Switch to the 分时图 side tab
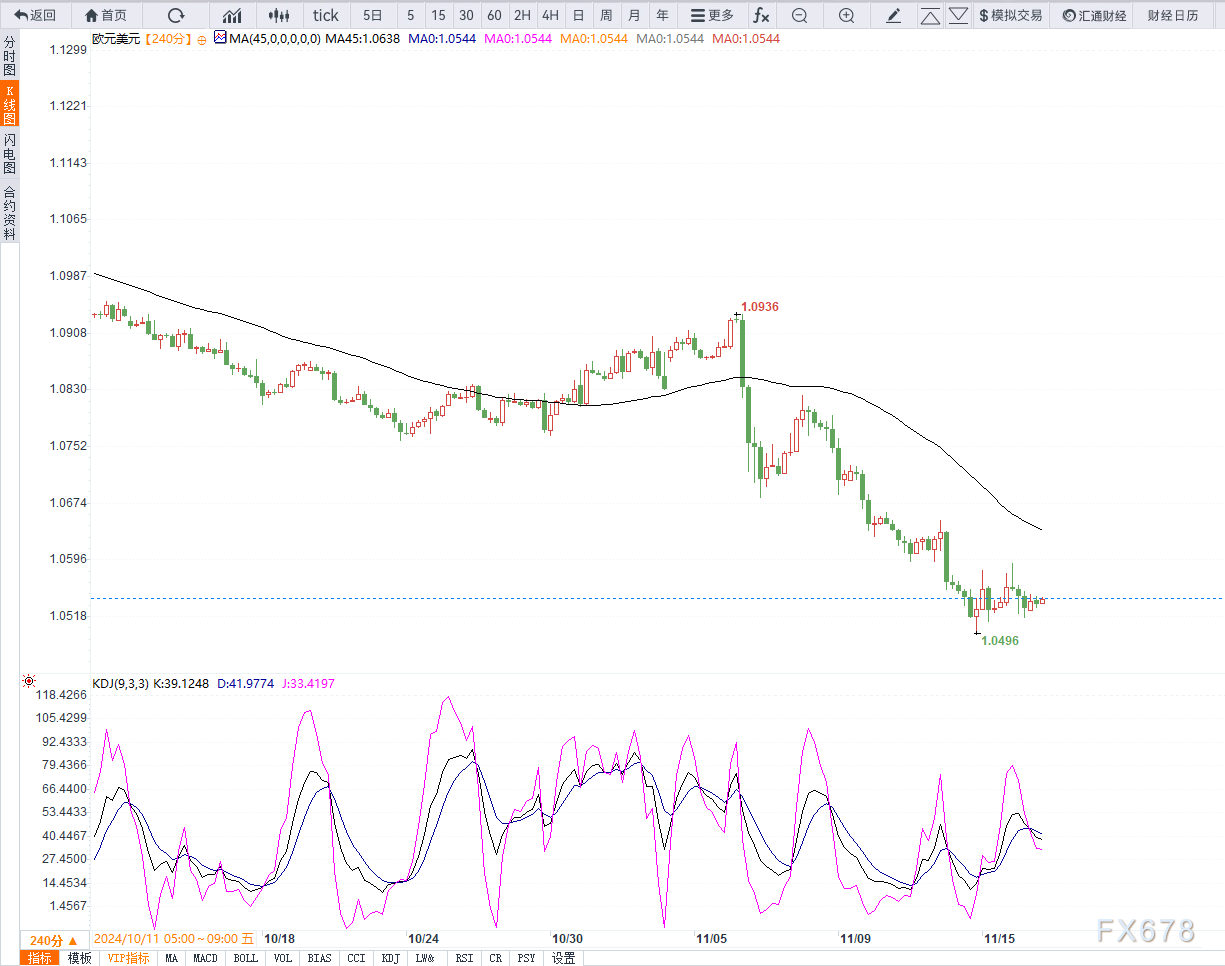 (9, 57)
